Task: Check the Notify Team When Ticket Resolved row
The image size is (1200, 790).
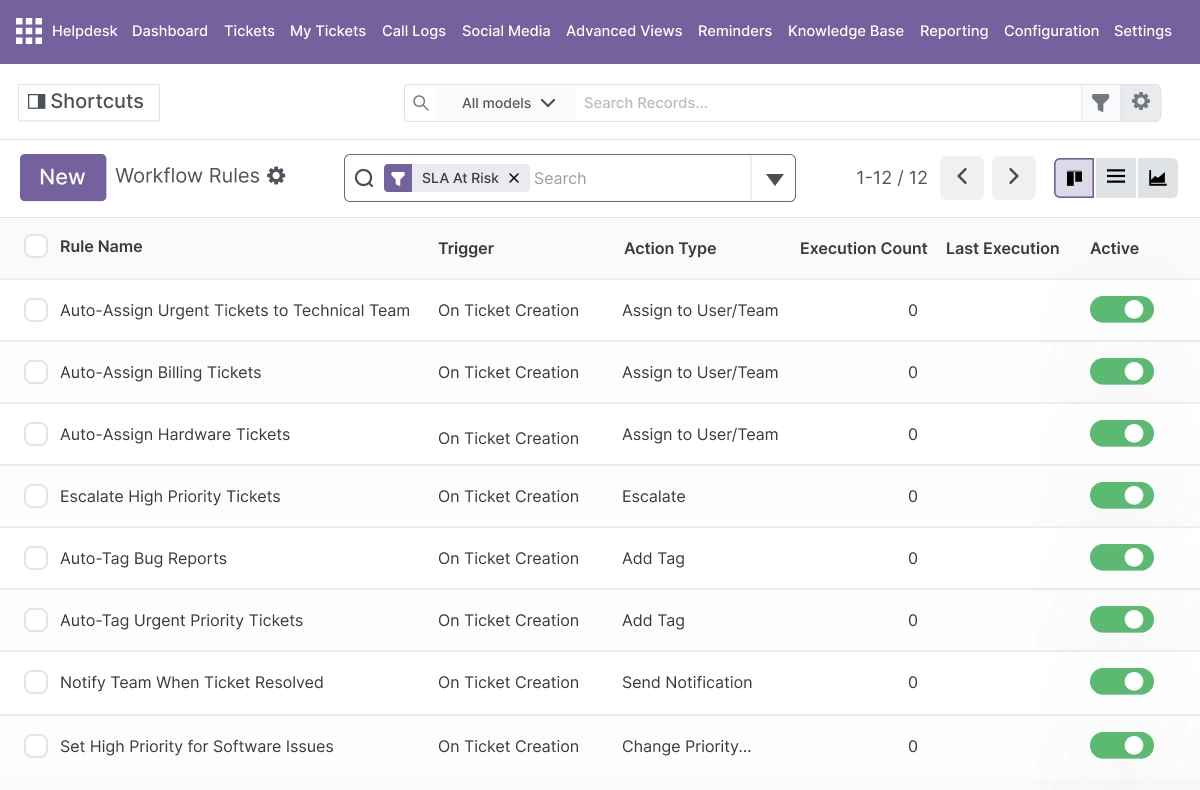Action: [x=36, y=682]
